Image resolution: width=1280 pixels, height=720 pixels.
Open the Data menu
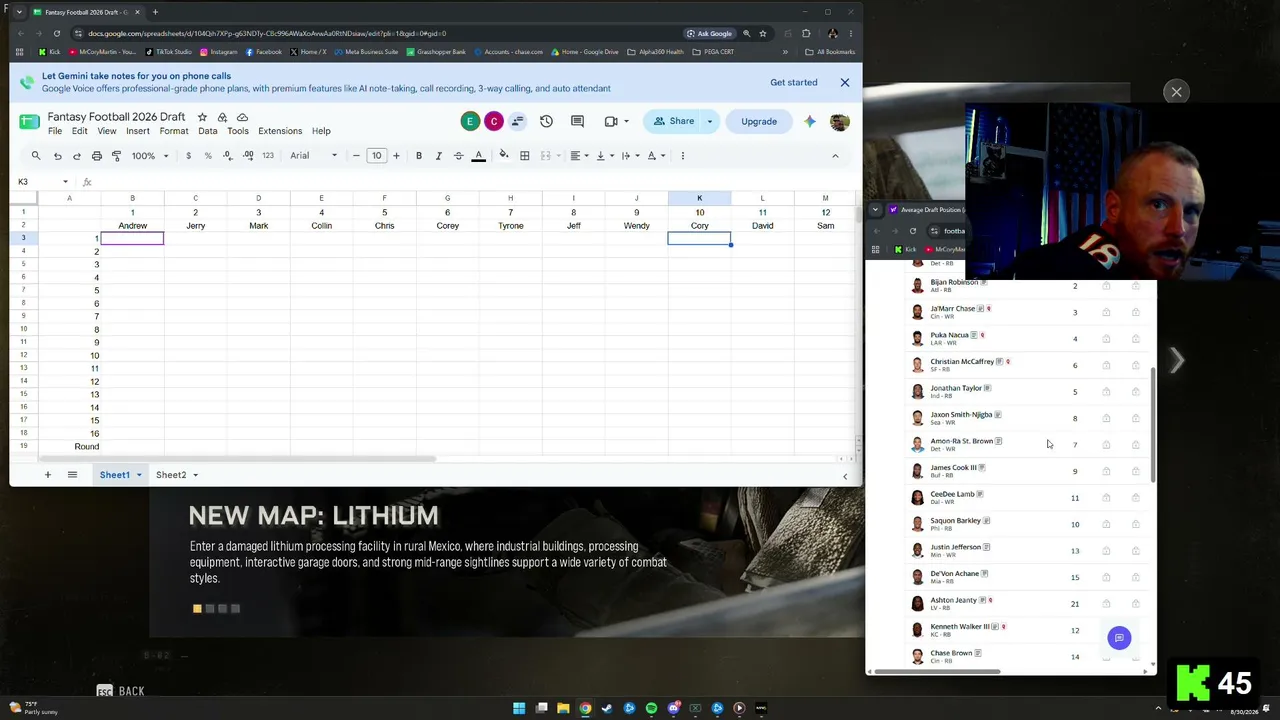(207, 131)
